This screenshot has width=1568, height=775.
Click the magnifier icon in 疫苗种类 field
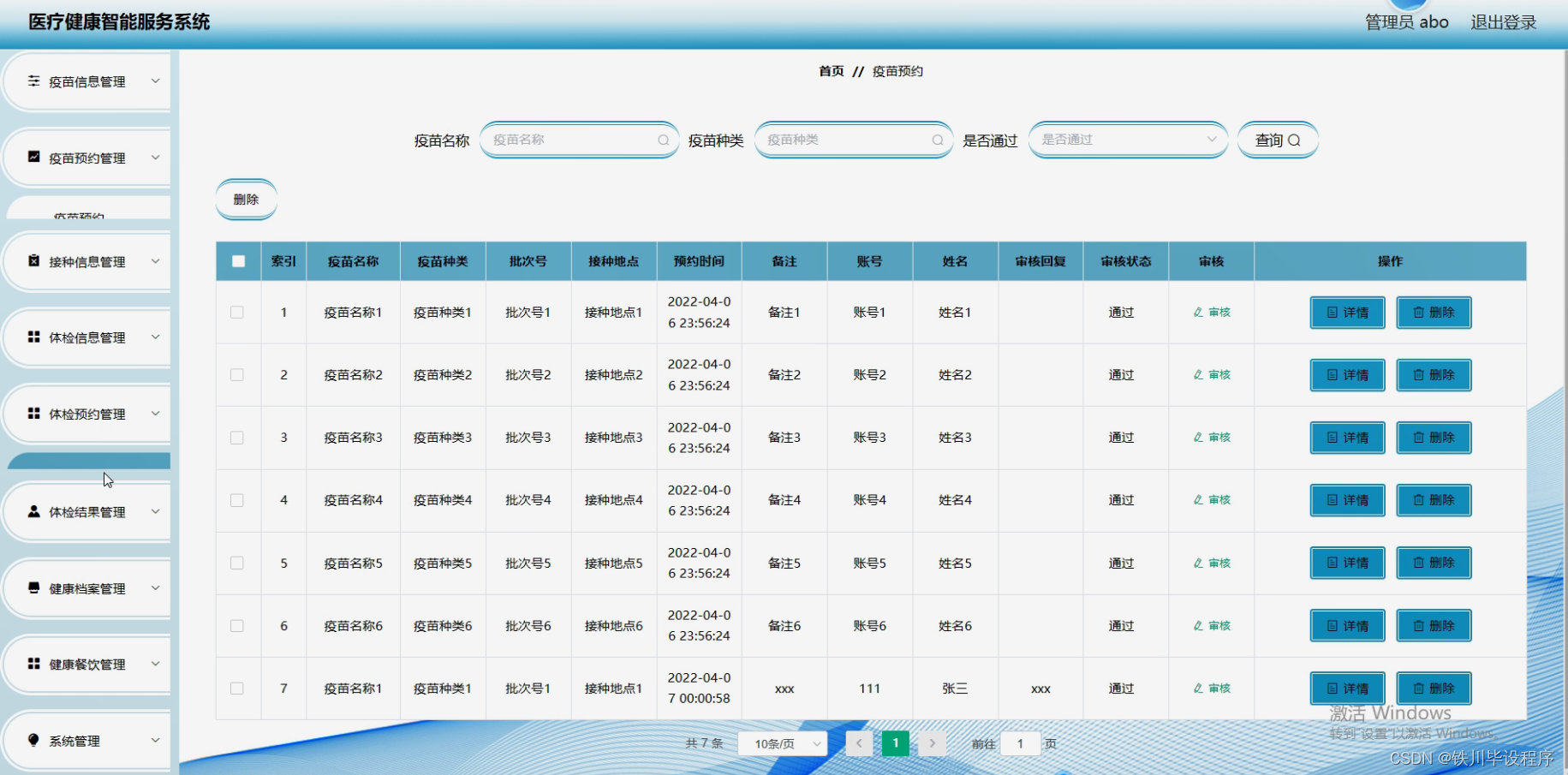937,140
